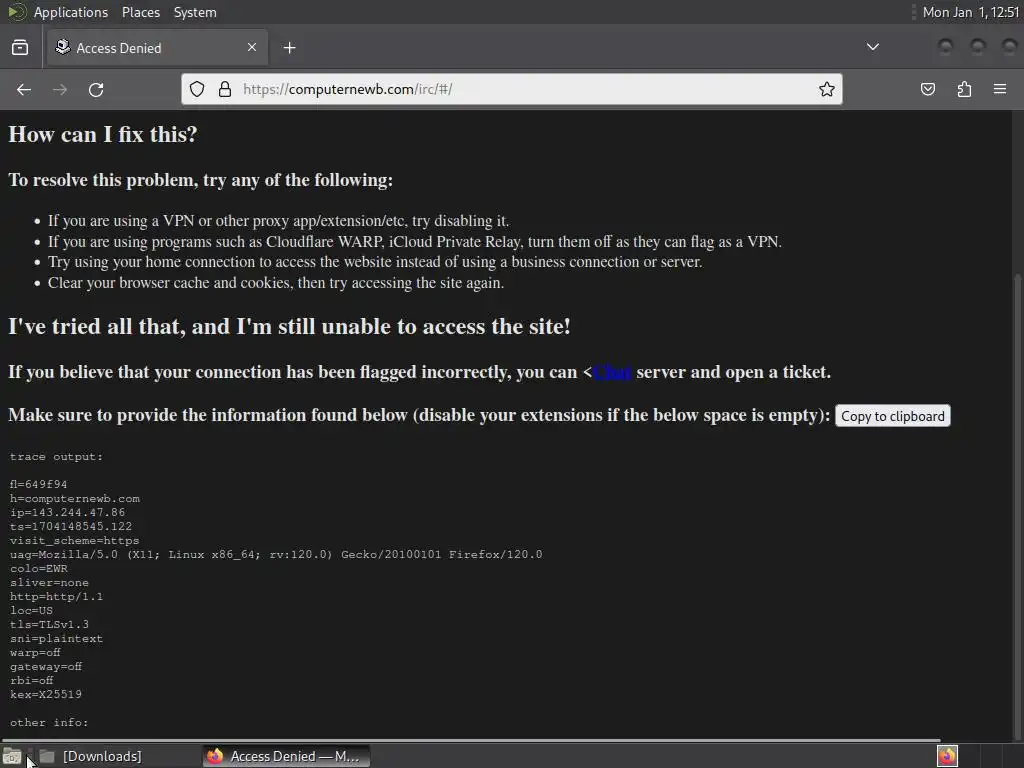Open the Extensions puzzle icon

click(x=964, y=89)
